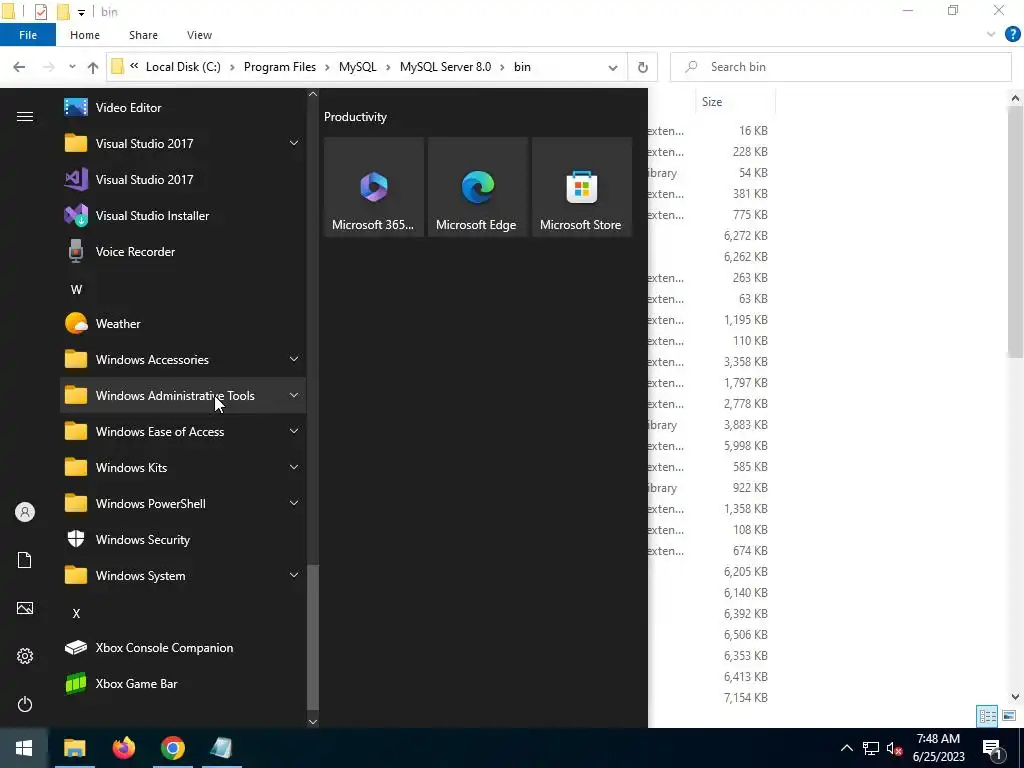Open Video Editor from the app list
Screen dimensions: 1024x768
point(183,108)
